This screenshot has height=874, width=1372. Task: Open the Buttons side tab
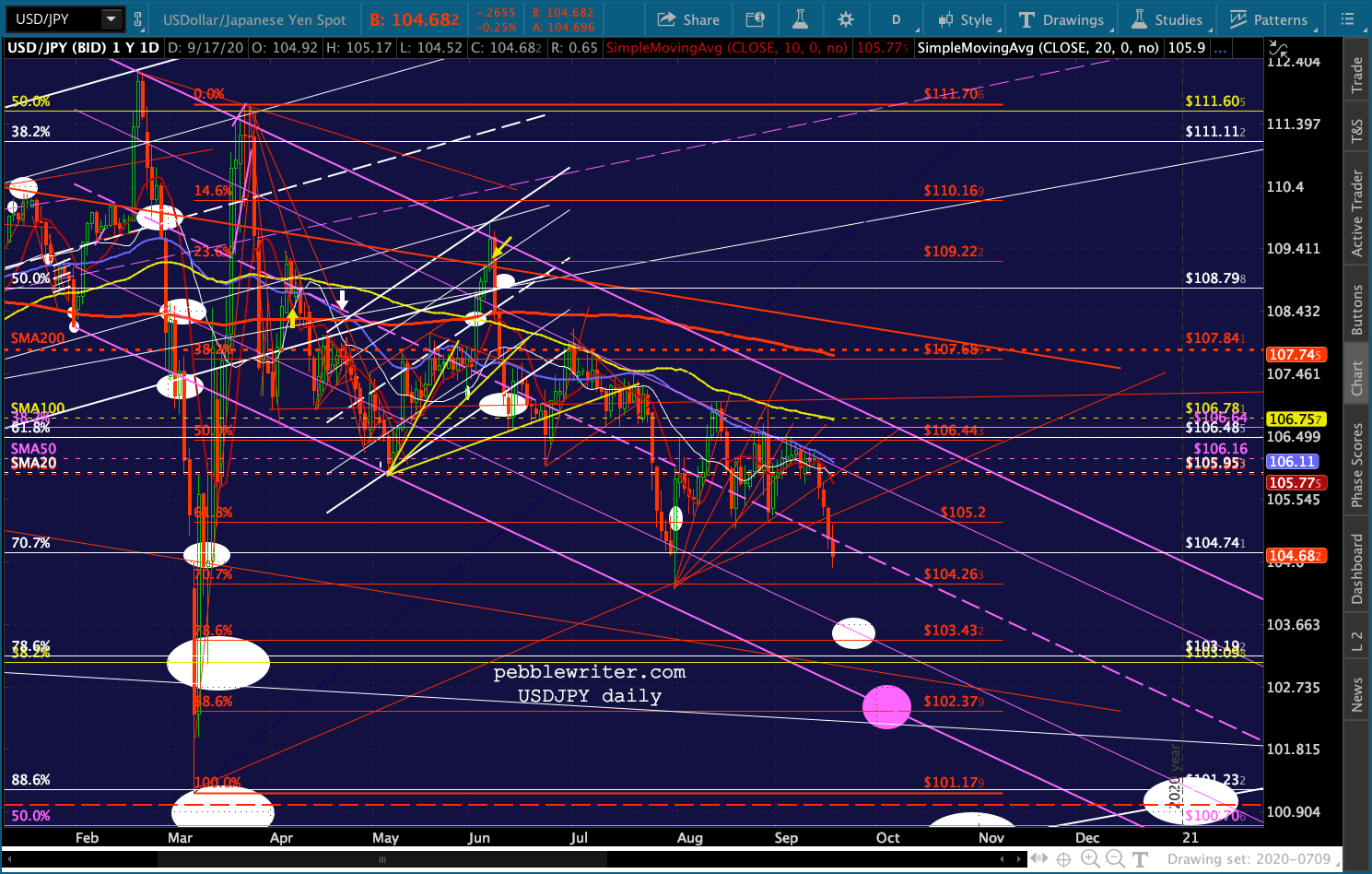[x=1356, y=310]
